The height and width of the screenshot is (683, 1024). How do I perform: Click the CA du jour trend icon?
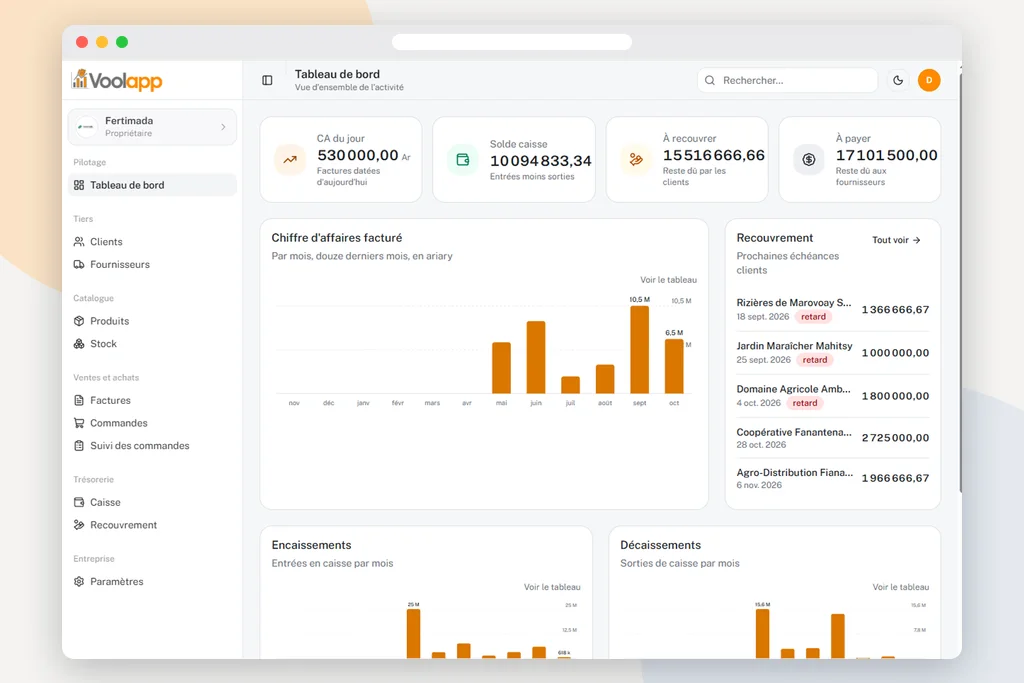pos(290,159)
